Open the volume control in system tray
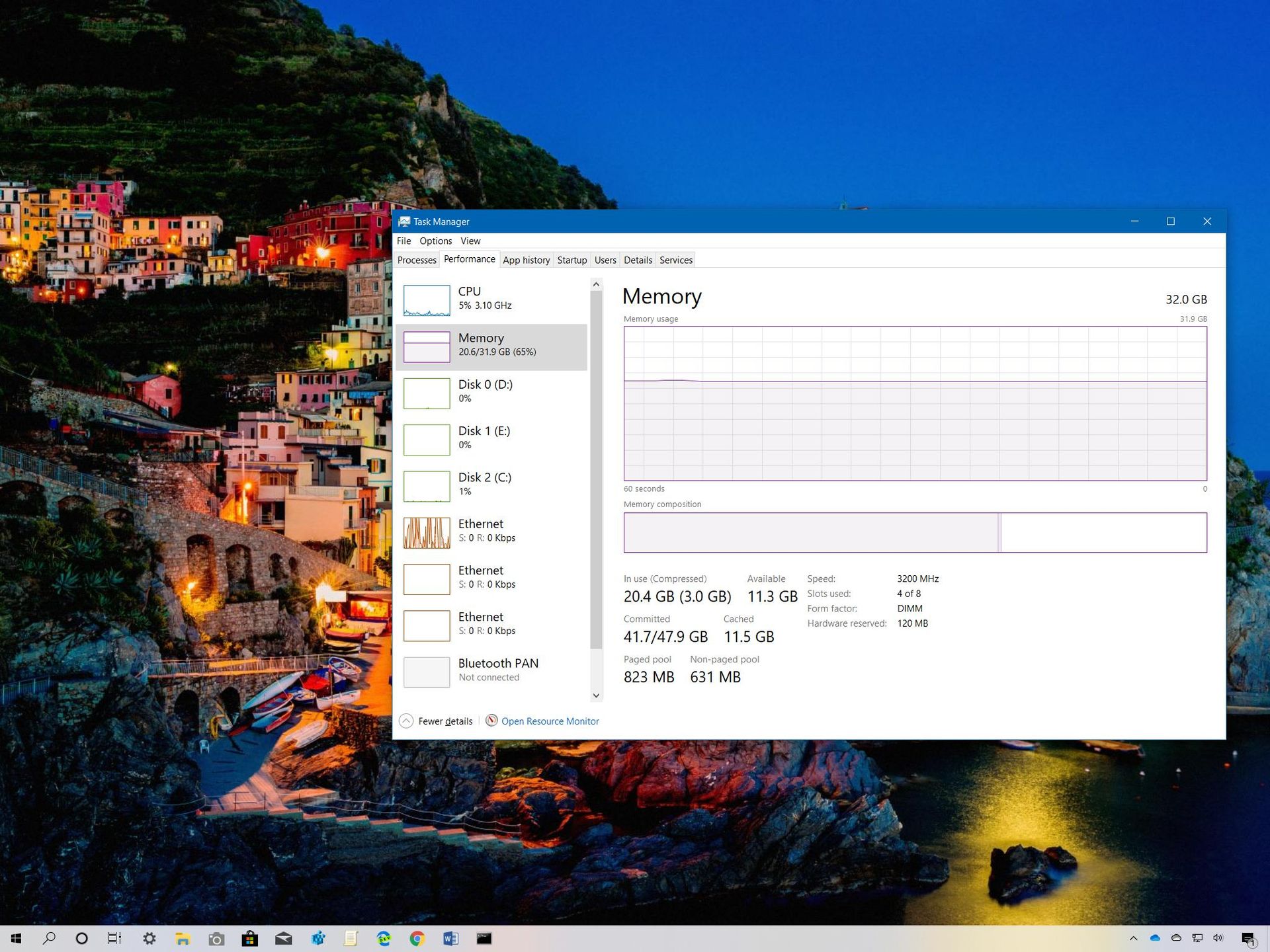 point(1218,938)
